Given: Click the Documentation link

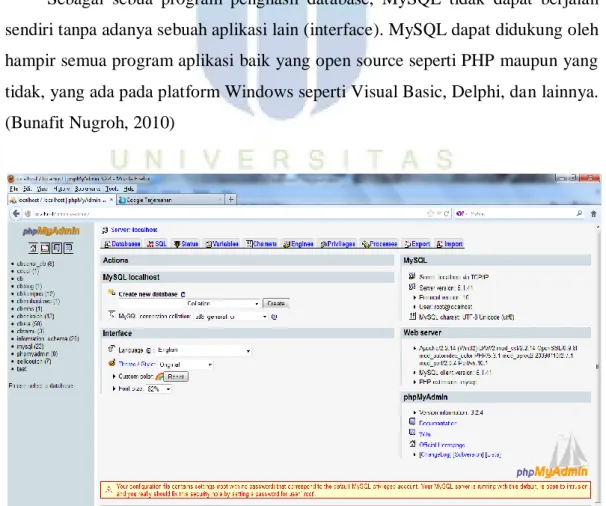Looking at the screenshot, I should (437, 423).
